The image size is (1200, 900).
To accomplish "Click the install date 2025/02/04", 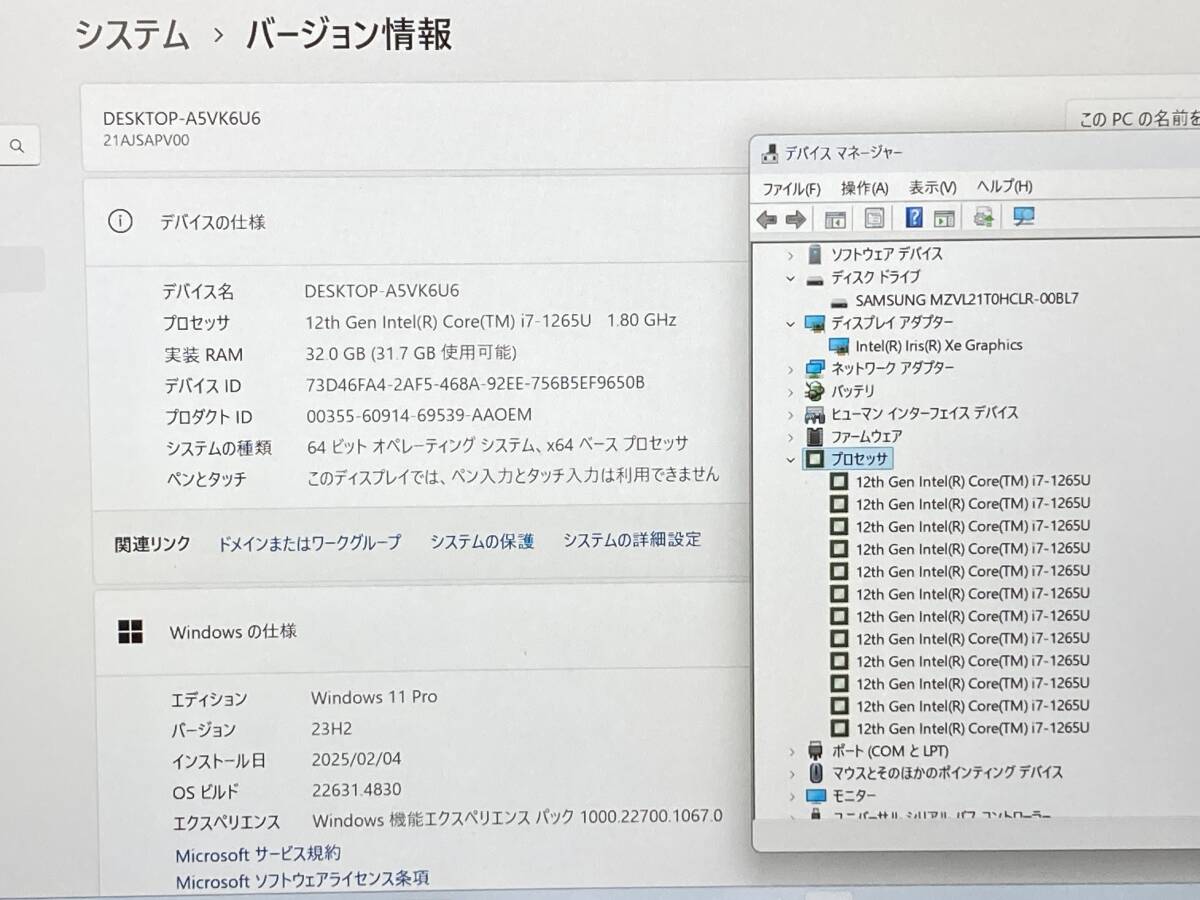I will pyautogui.click(x=357, y=759).
